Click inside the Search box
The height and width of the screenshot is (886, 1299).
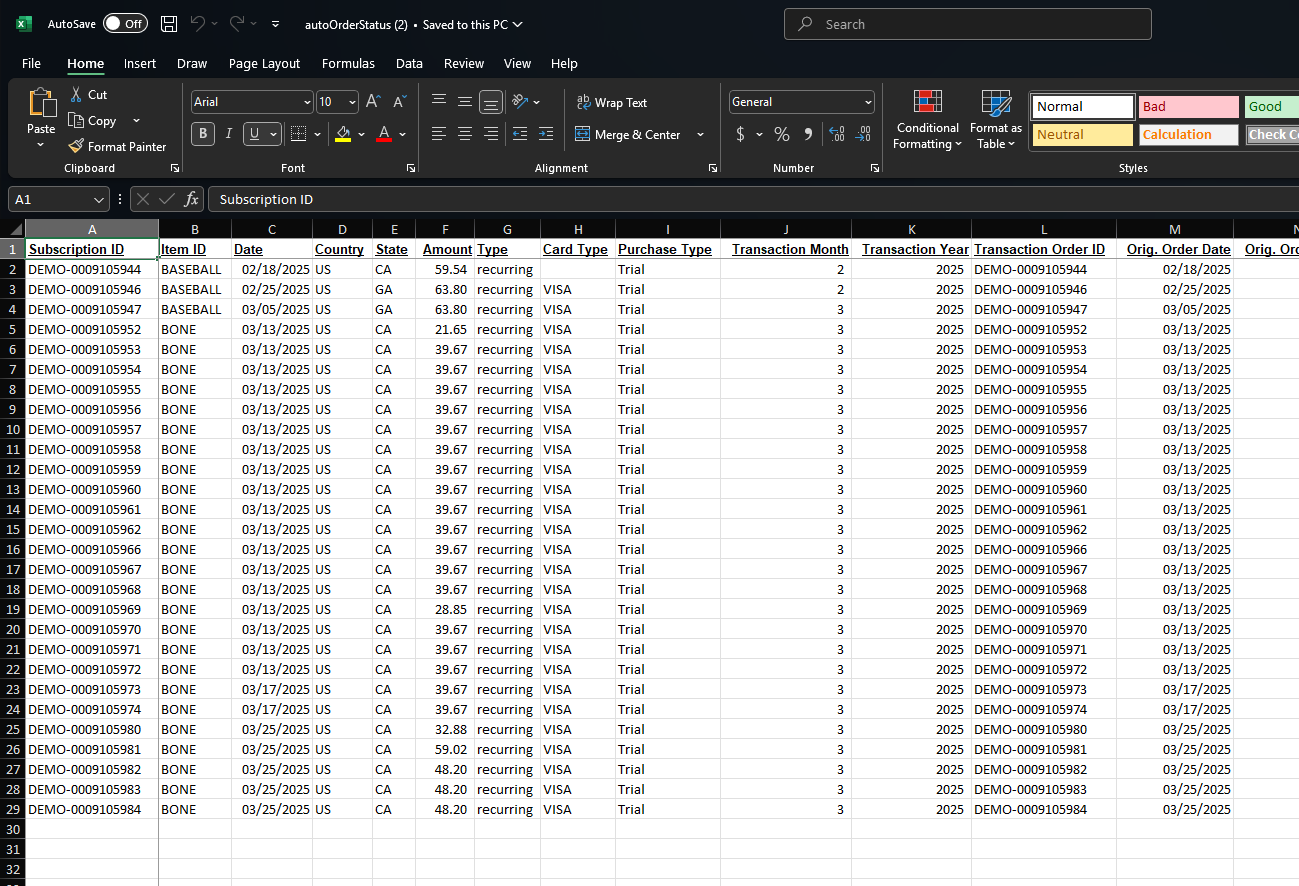(x=968, y=24)
